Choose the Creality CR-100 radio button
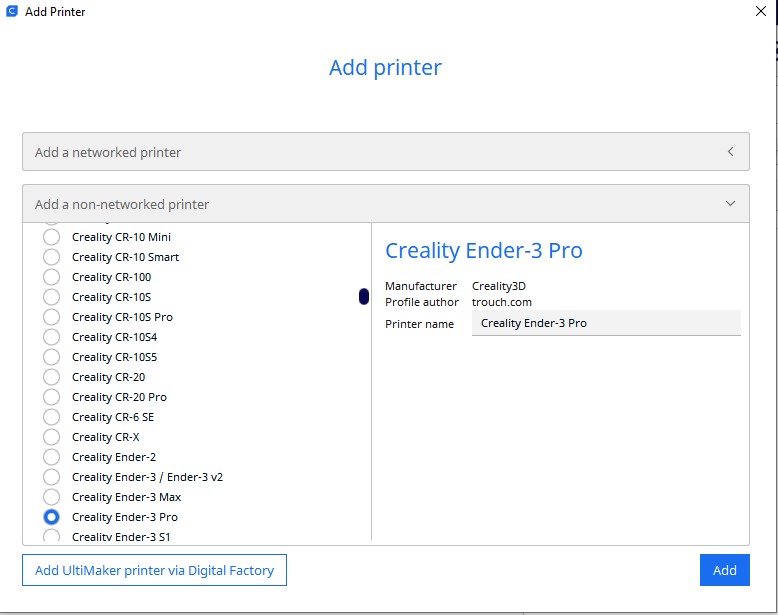Image resolution: width=778 pixels, height=615 pixels. pos(52,277)
